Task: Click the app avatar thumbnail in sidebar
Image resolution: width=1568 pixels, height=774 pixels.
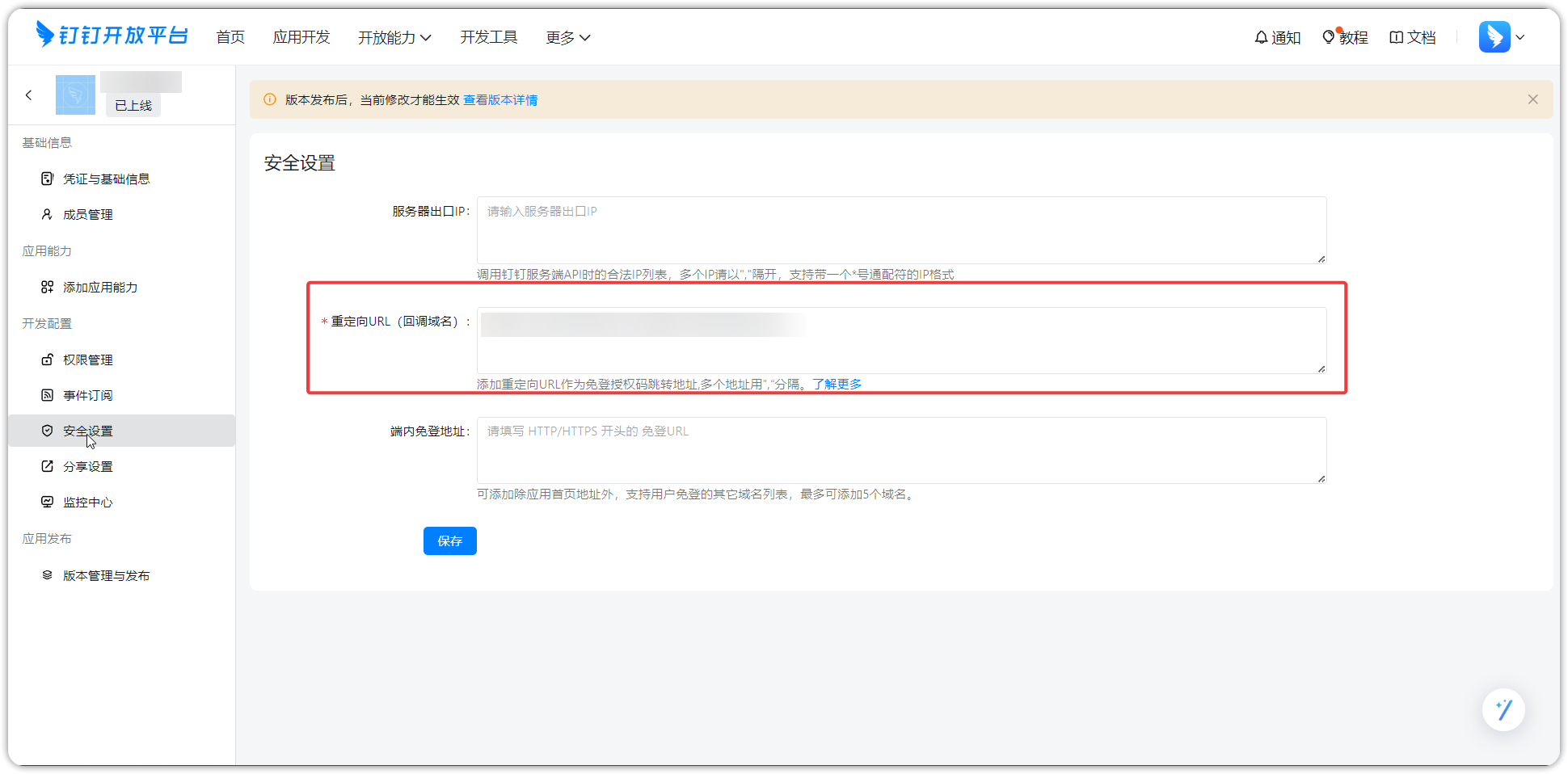Action: click(x=75, y=95)
